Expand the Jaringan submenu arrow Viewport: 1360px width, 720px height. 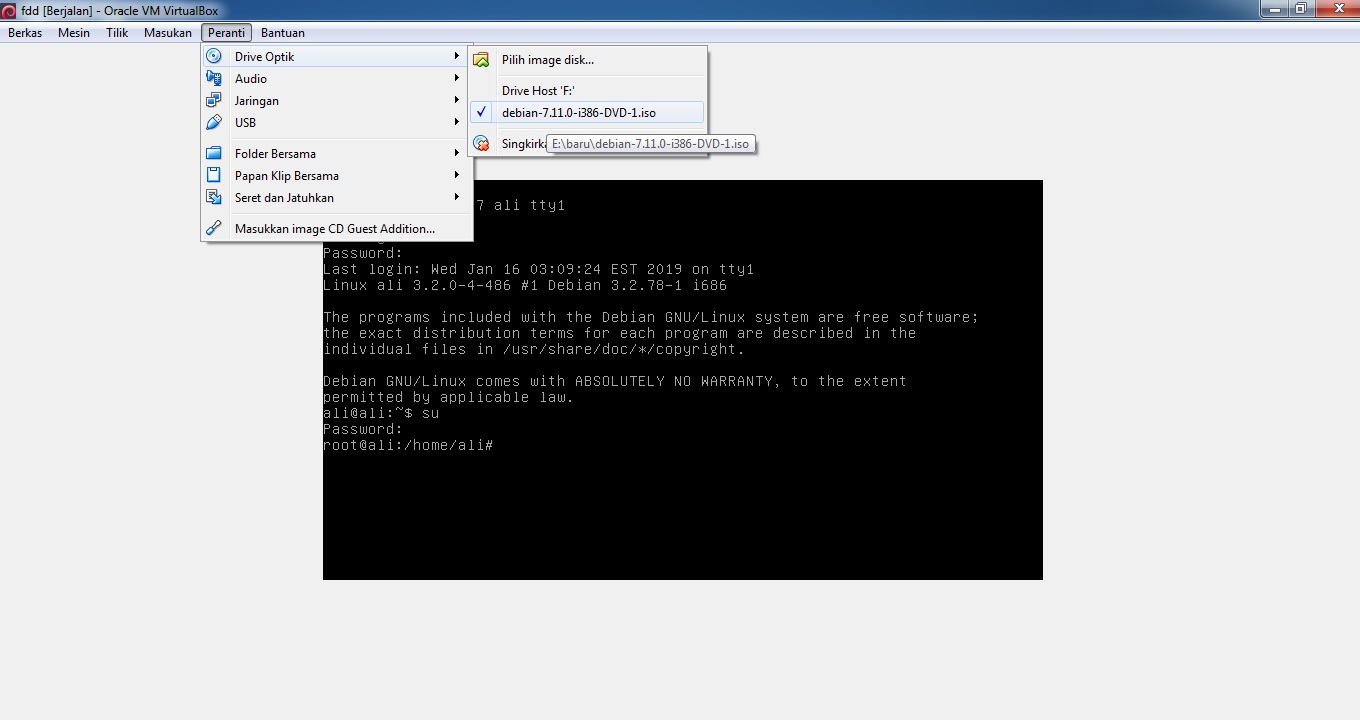click(x=457, y=100)
